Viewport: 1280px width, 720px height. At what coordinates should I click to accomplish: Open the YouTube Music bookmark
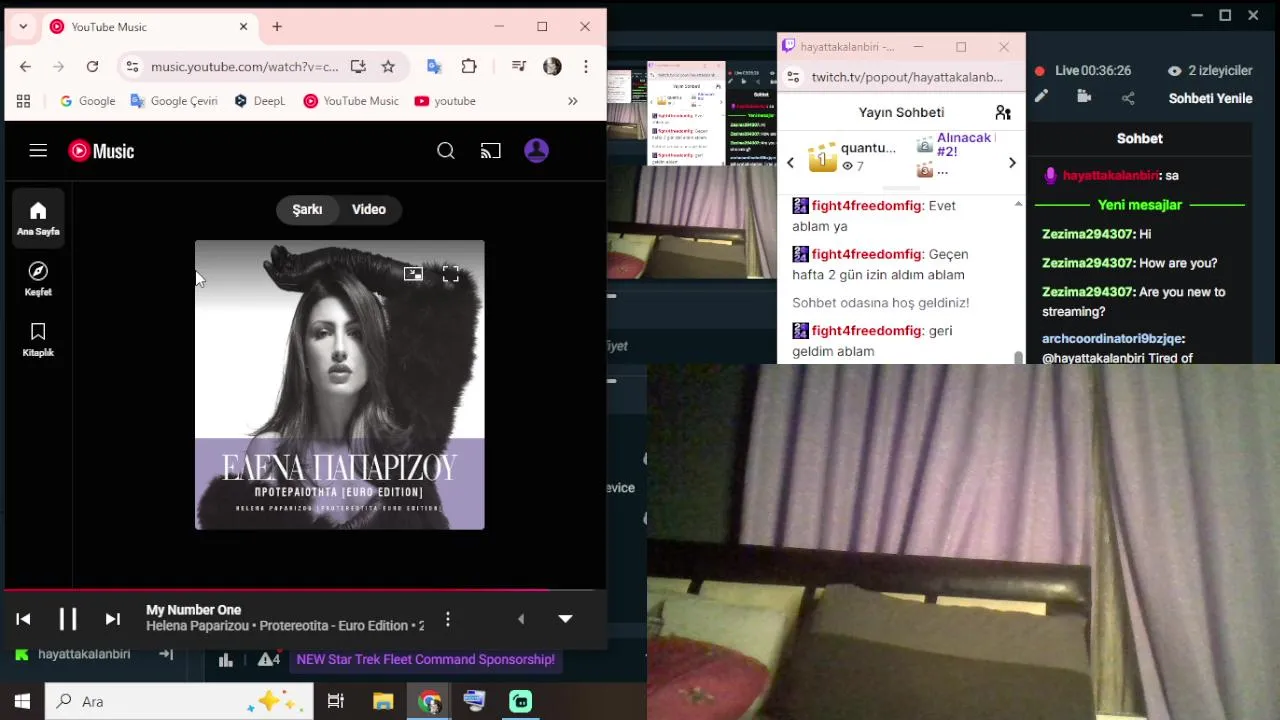click(x=351, y=101)
